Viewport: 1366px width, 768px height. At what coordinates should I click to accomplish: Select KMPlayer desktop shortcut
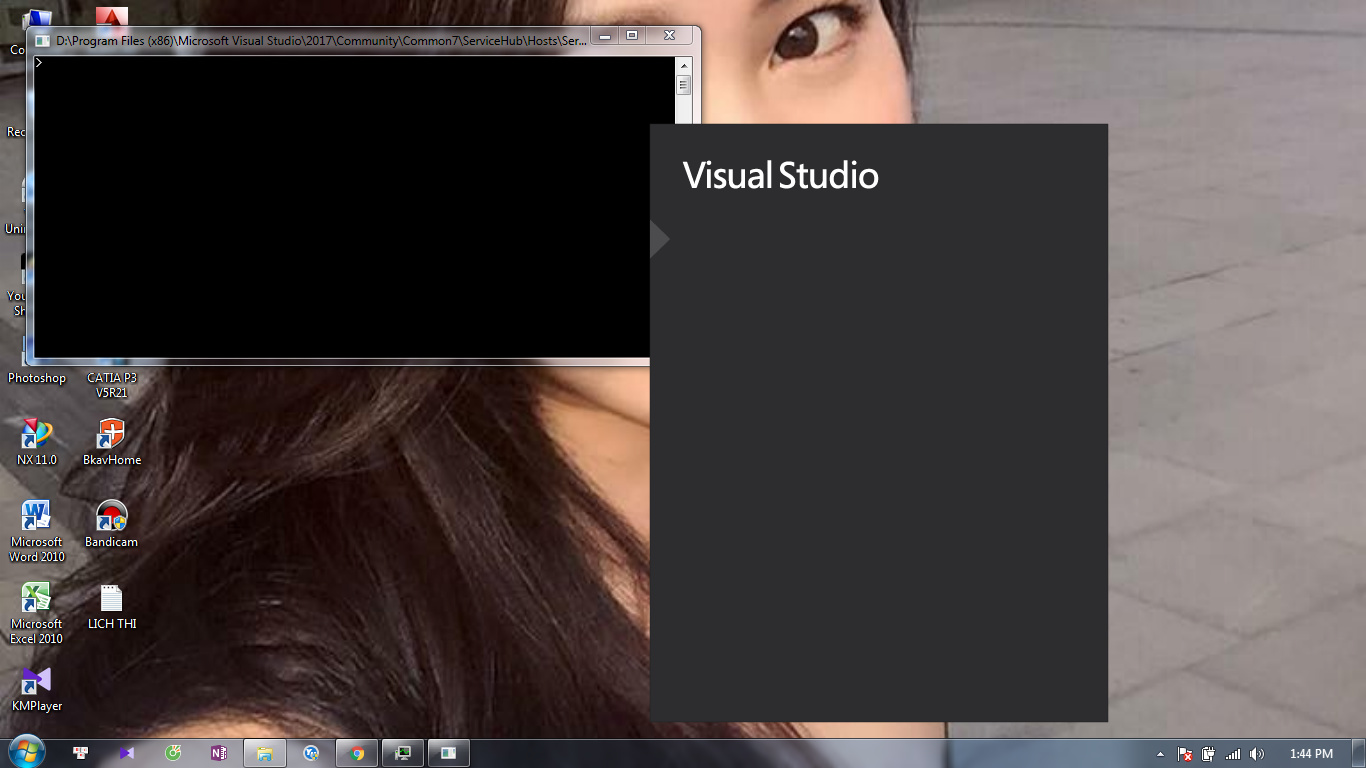[x=37, y=688]
